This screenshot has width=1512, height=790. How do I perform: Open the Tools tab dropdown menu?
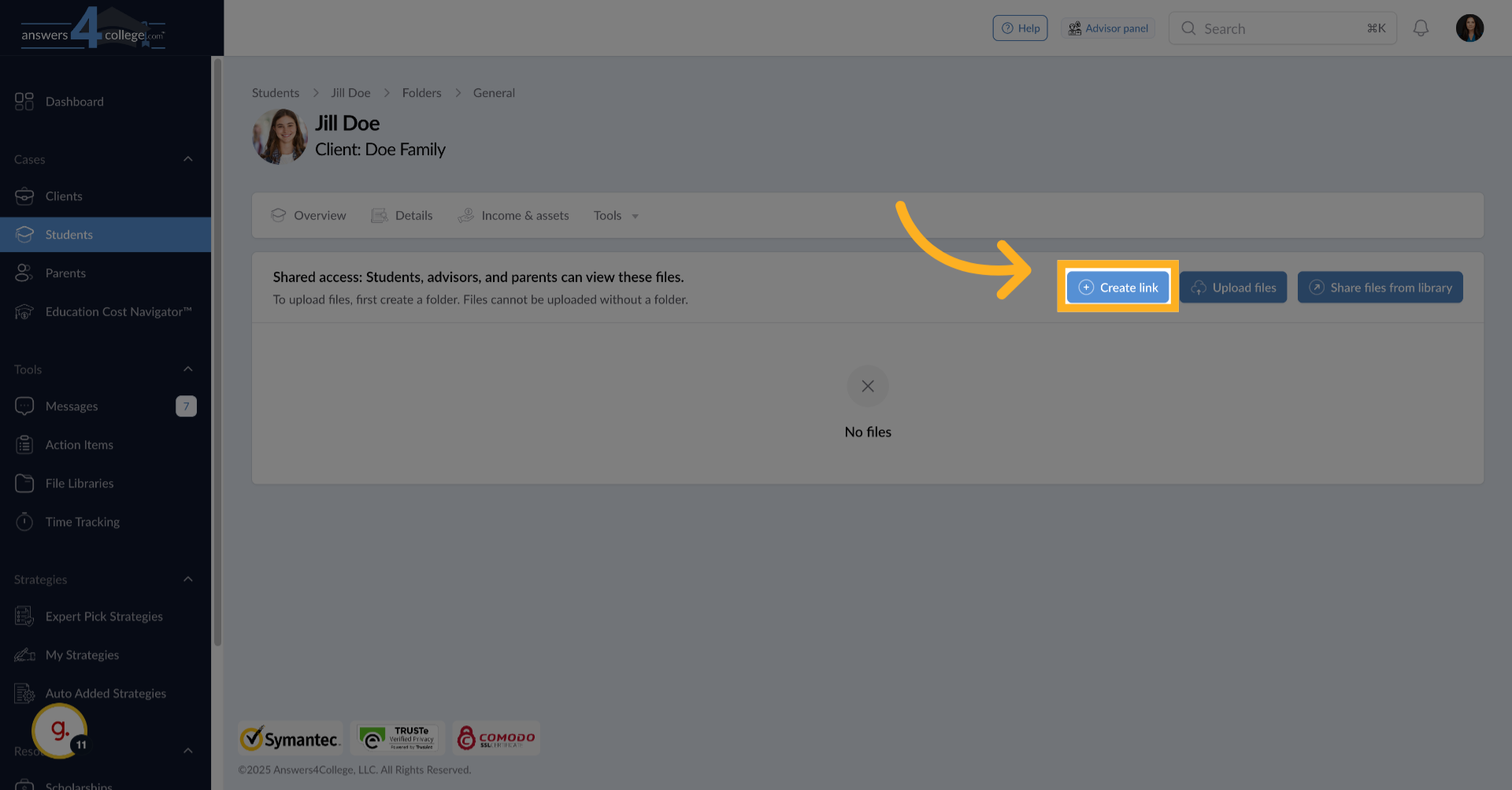click(x=617, y=215)
